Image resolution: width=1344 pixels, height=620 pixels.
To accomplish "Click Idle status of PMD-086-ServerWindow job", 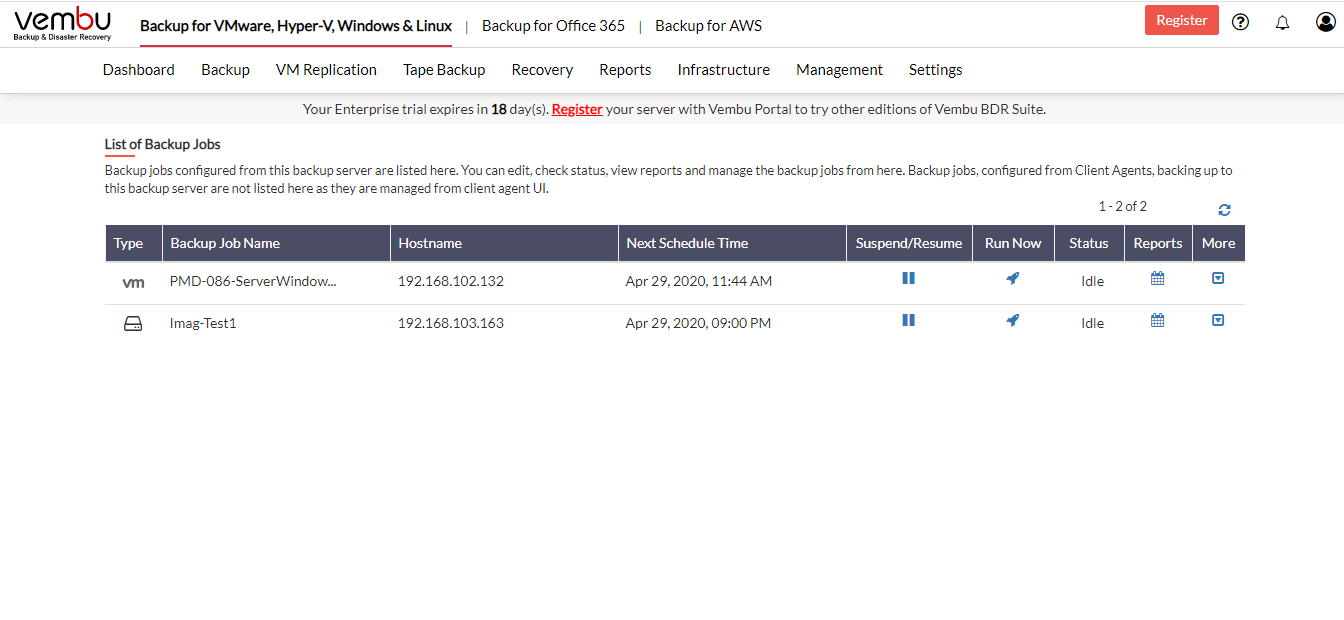I will [x=1092, y=282].
